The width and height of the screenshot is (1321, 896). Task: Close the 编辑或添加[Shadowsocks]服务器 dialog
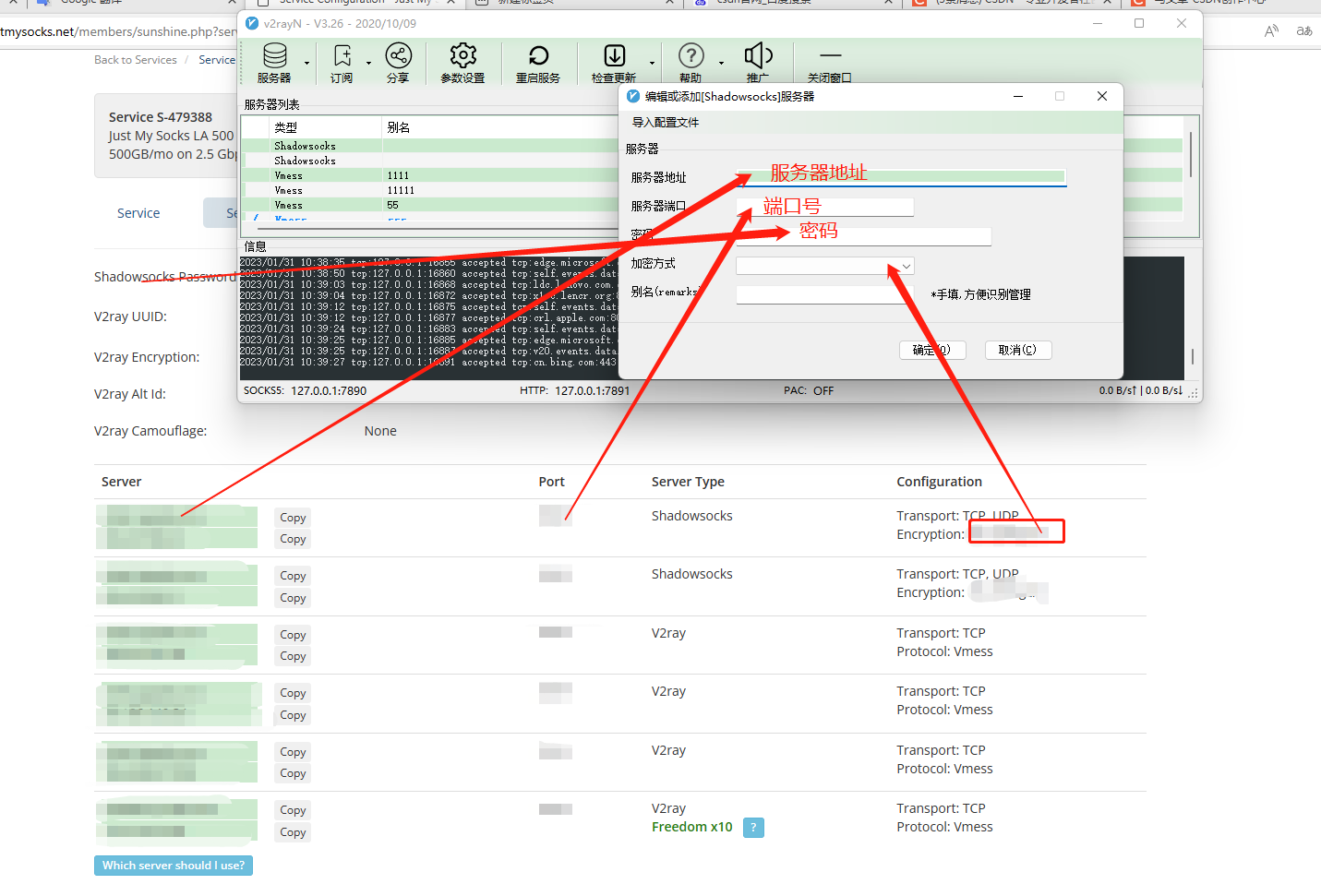(x=1102, y=96)
